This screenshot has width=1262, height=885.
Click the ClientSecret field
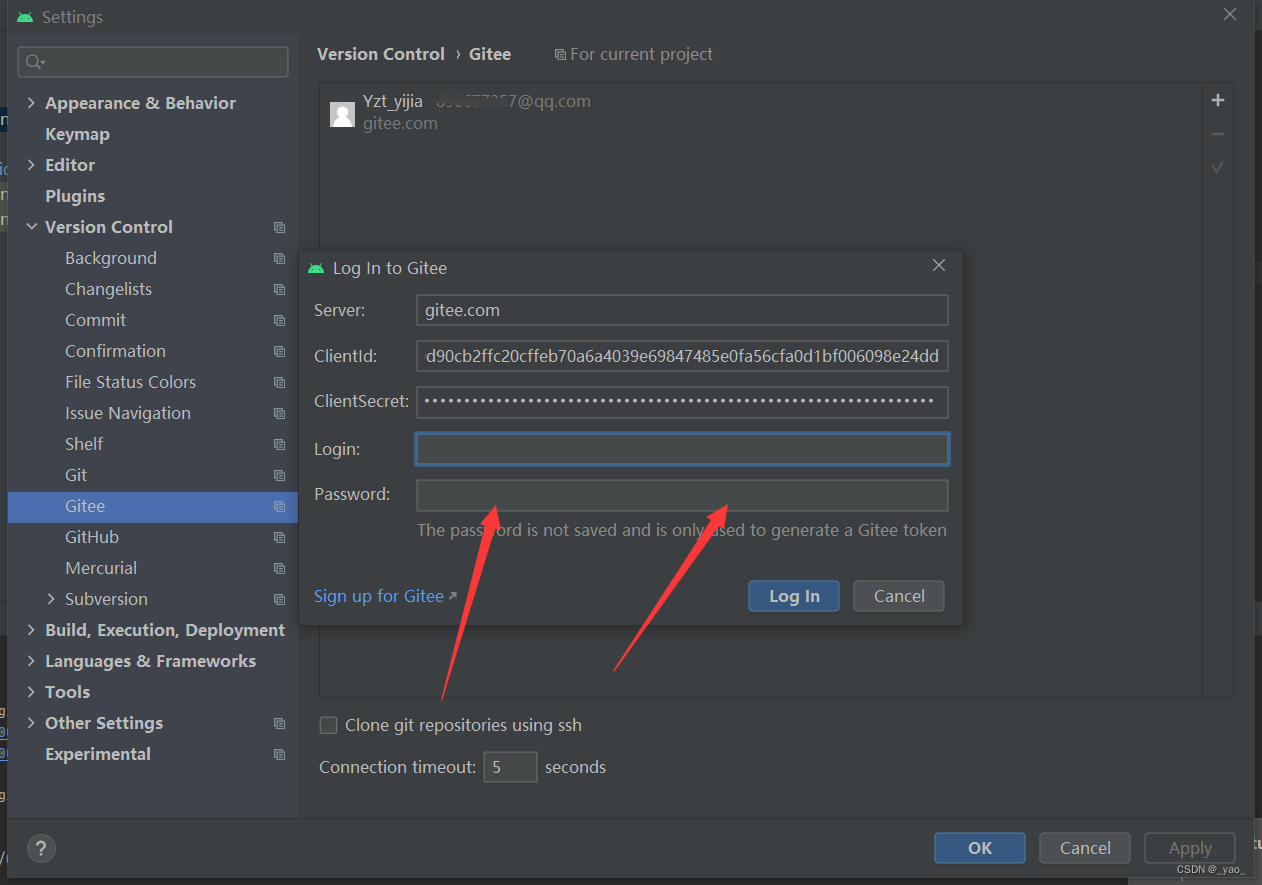[x=682, y=402]
